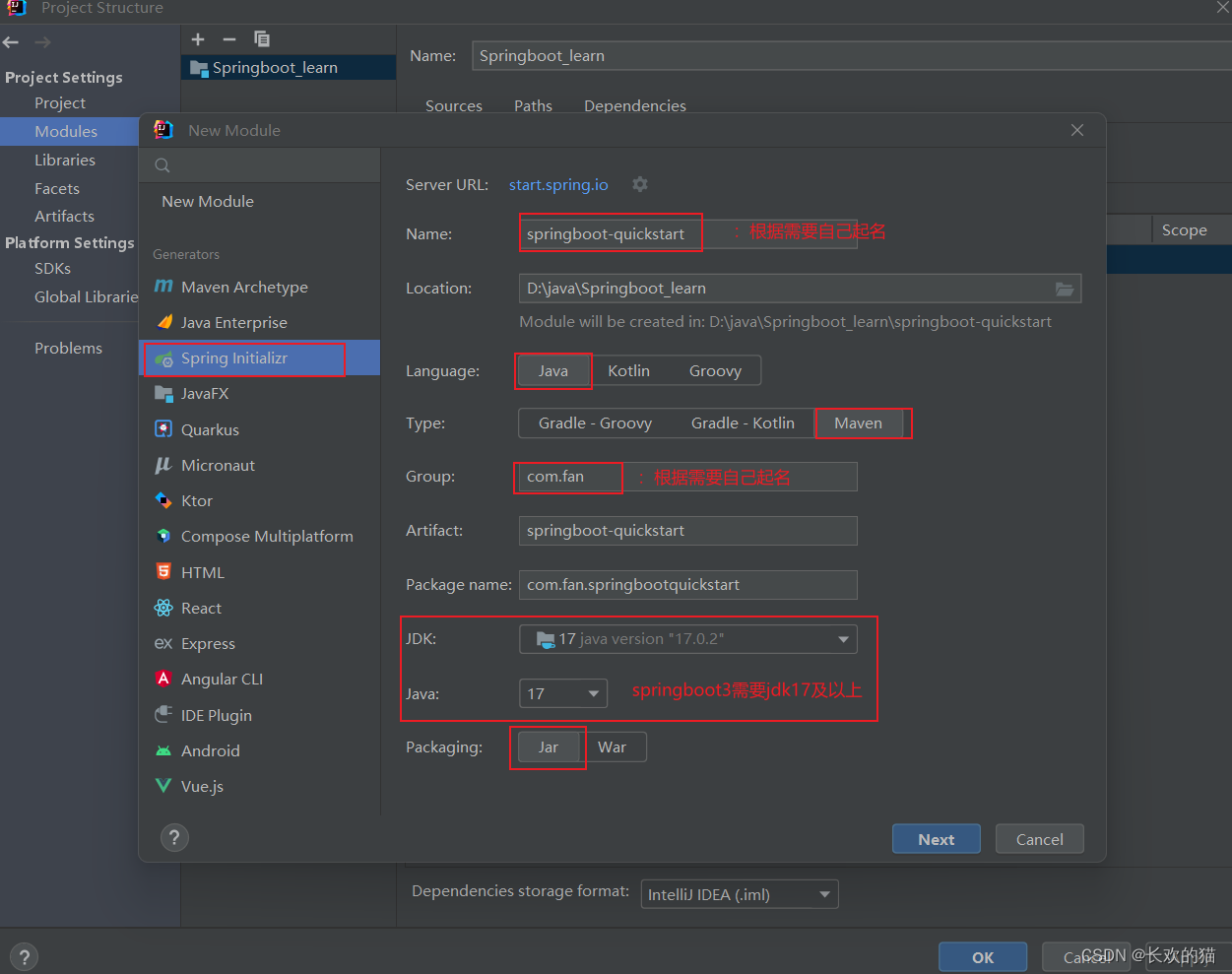This screenshot has width=1232, height=974.
Task: Open Libraries settings section
Action: [x=65, y=160]
